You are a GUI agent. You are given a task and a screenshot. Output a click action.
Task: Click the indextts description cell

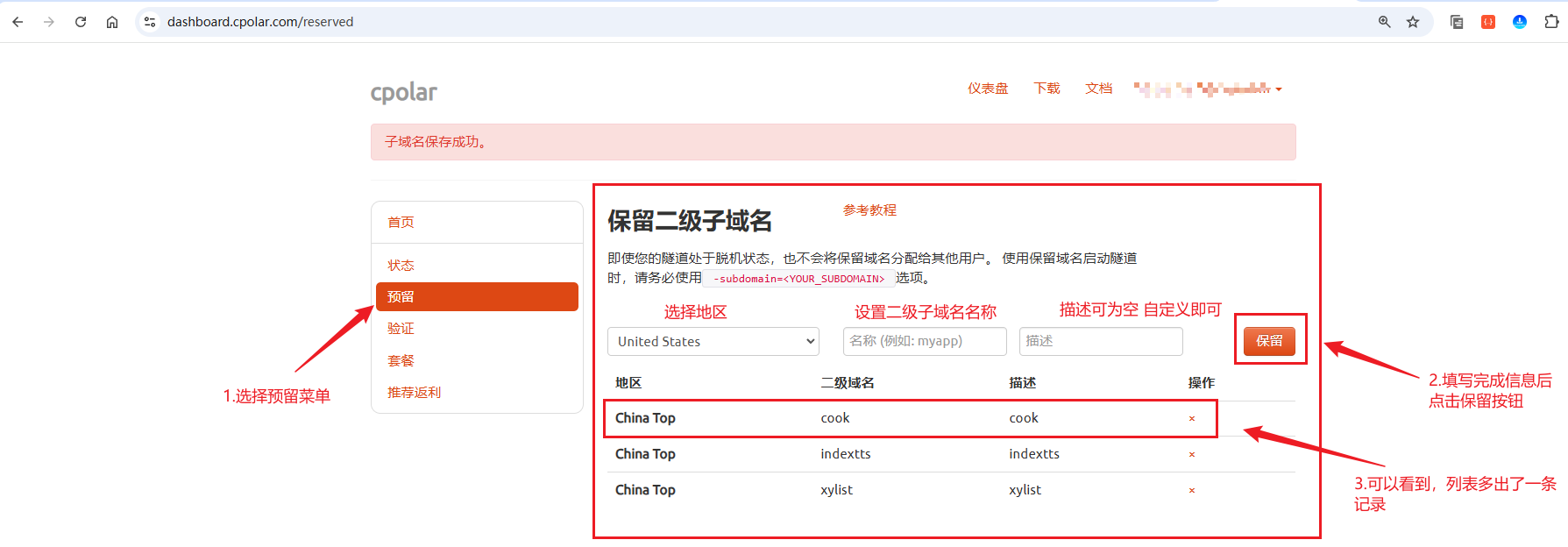(x=1034, y=454)
